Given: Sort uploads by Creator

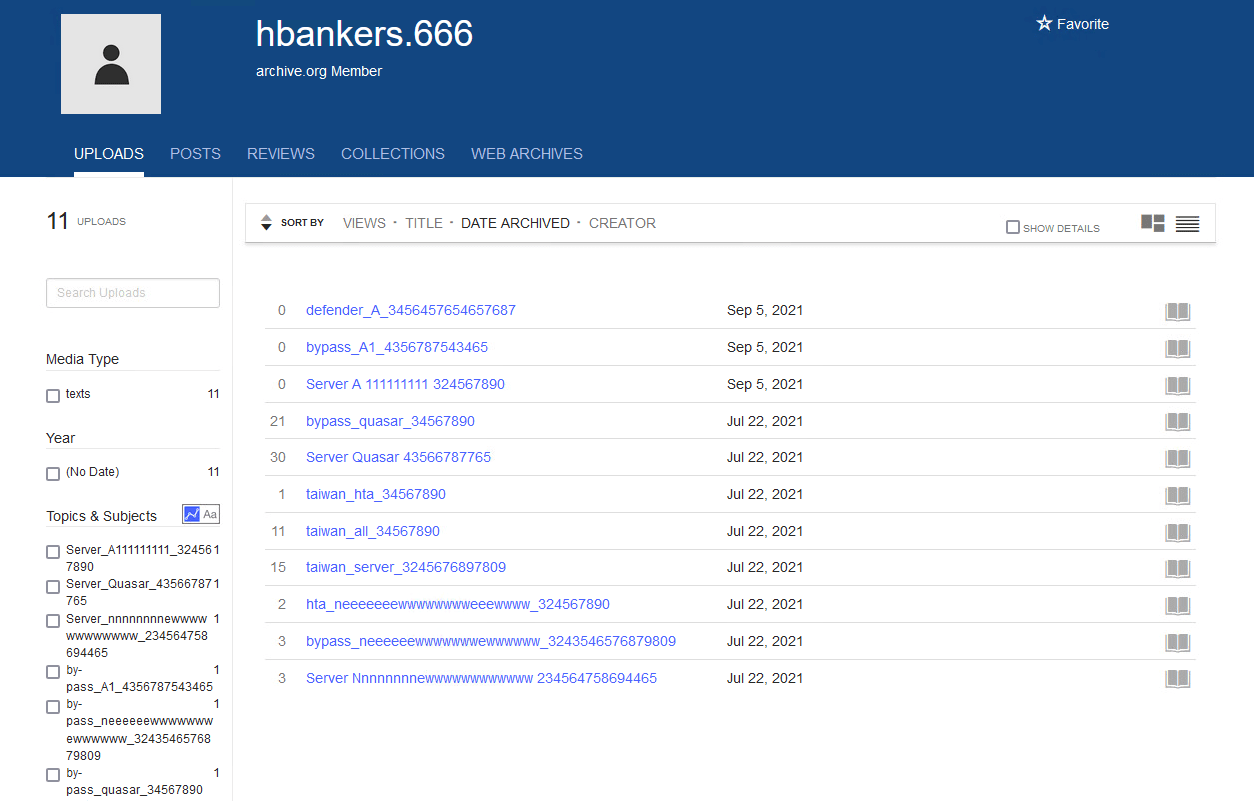Looking at the screenshot, I should pyautogui.click(x=622, y=223).
